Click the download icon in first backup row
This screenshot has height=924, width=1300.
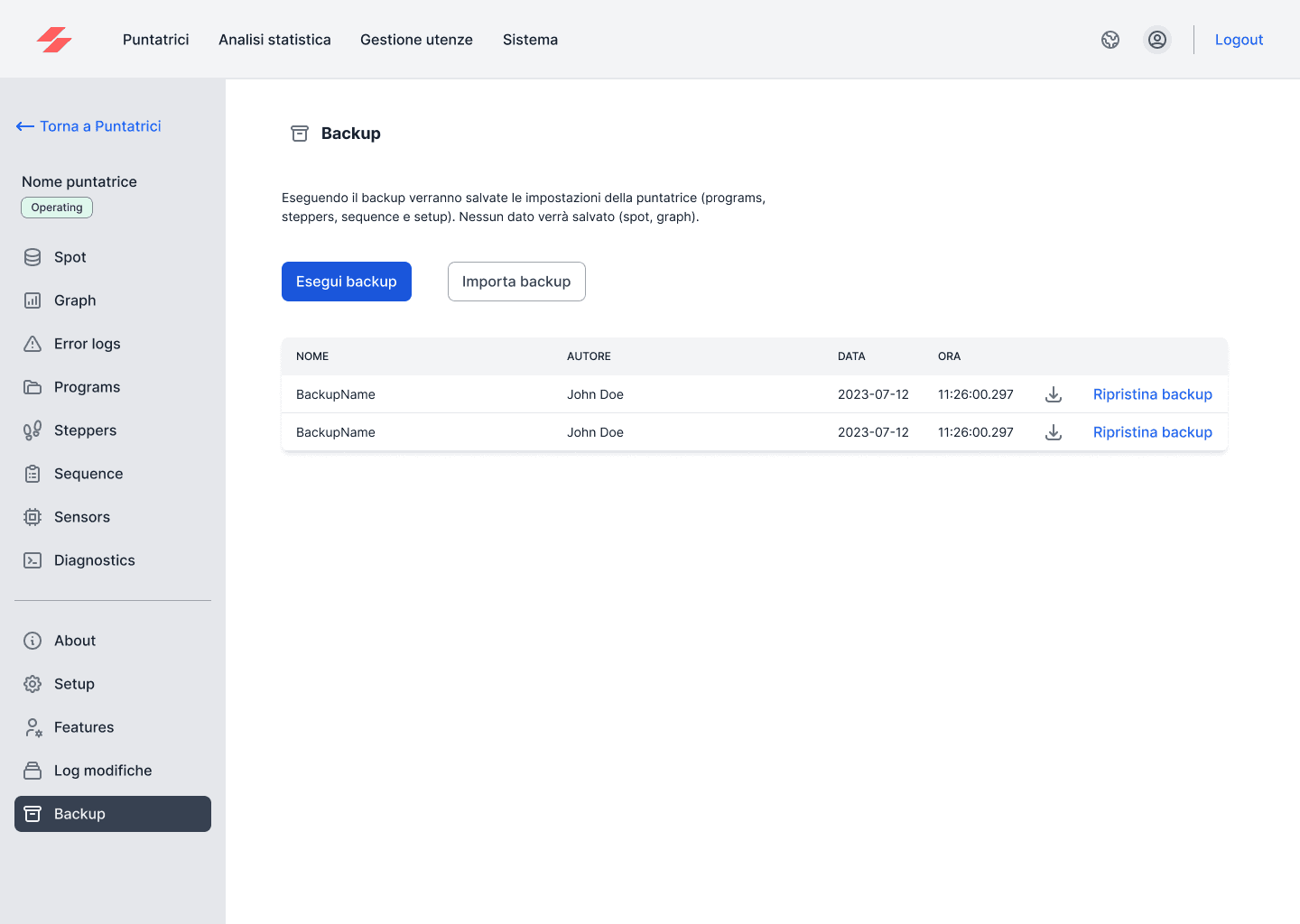click(x=1053, y=394)
